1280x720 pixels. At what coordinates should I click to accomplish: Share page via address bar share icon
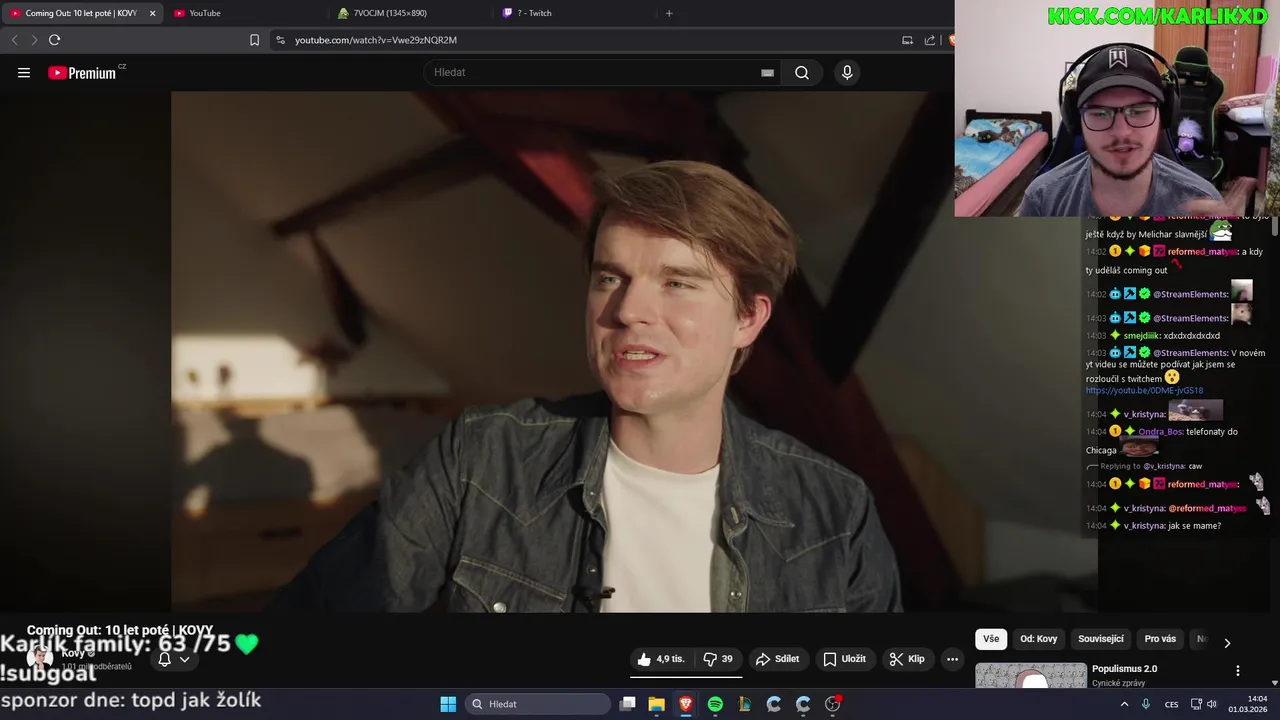pos(930,40)
